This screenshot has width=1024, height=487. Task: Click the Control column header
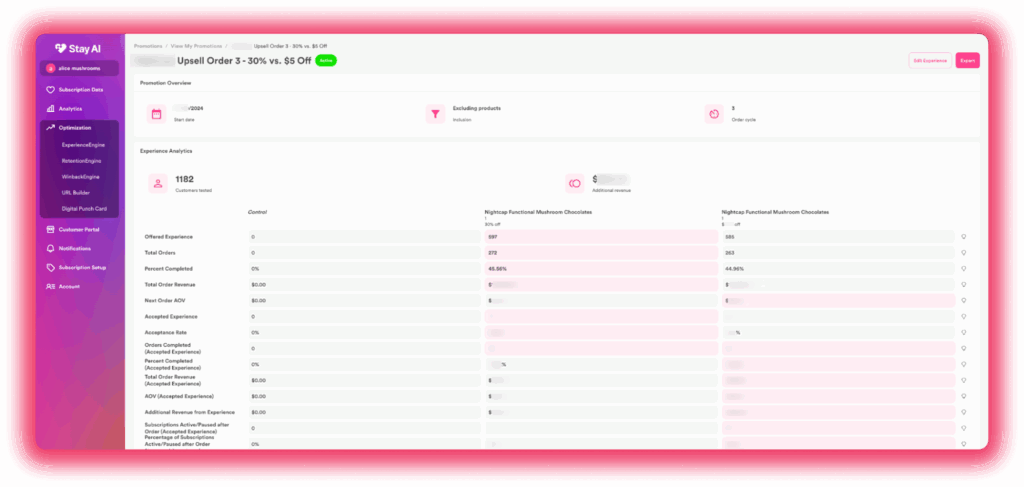coord(257,212)
